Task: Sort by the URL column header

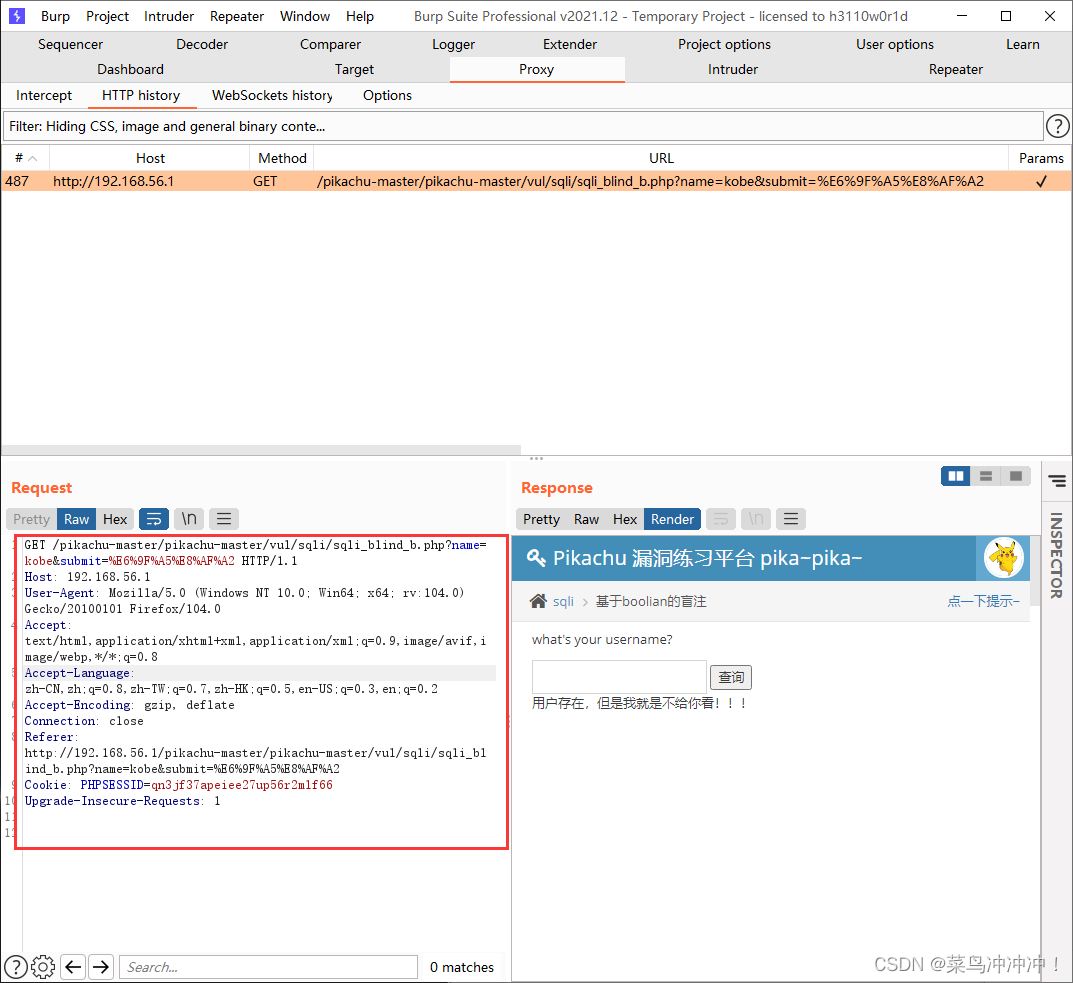Action: tap(661, 158)
